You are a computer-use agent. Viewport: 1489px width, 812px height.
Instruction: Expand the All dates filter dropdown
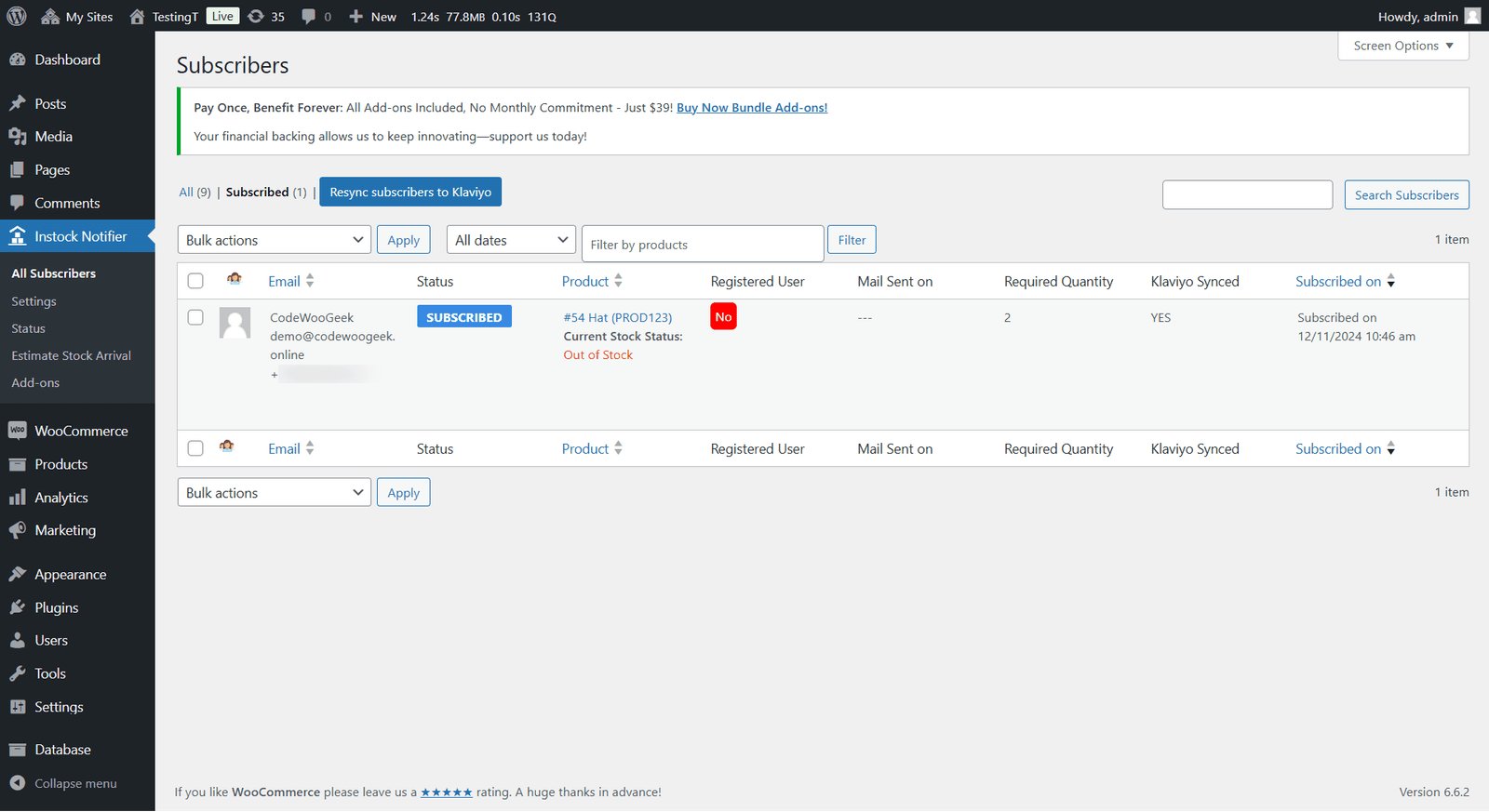pos(511,240)
